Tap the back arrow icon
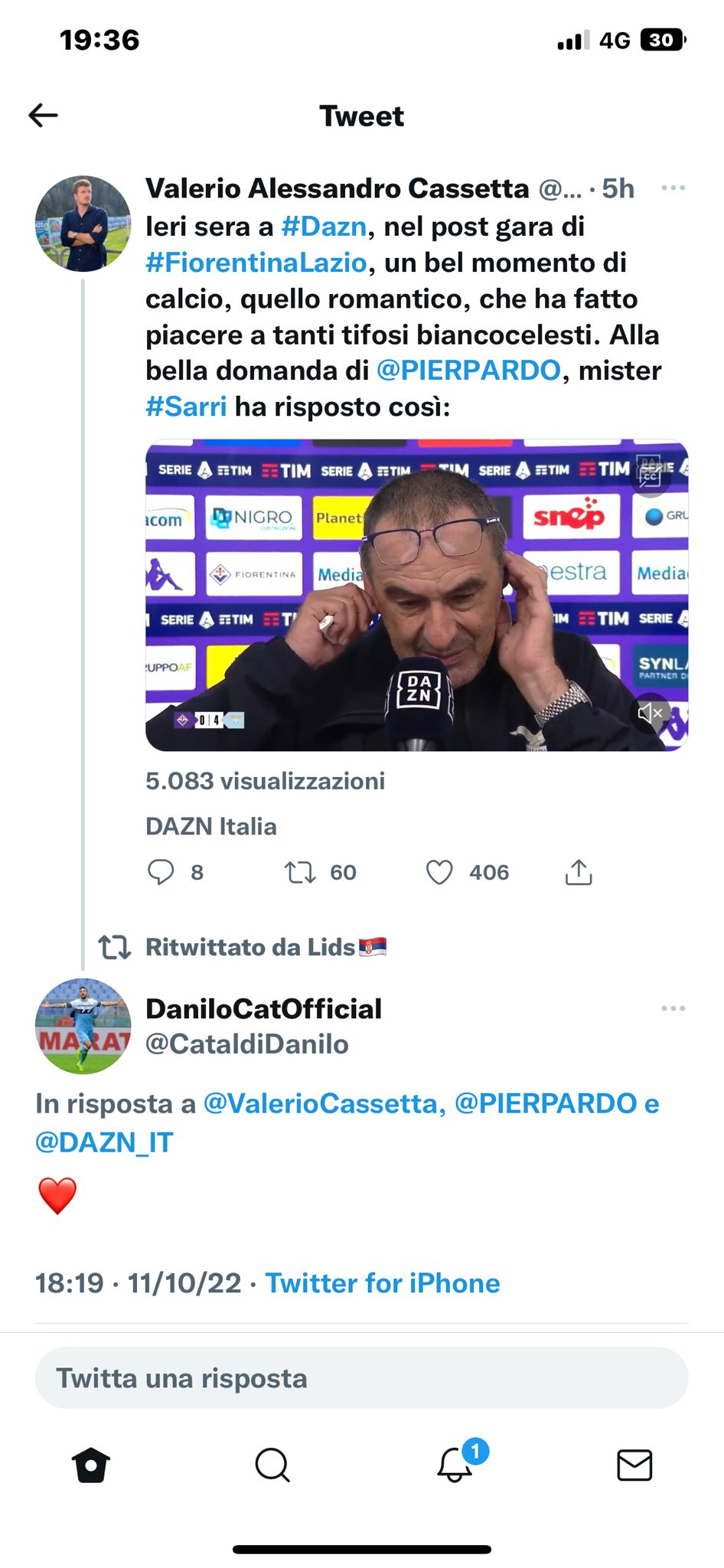 [x=44, y=116]
